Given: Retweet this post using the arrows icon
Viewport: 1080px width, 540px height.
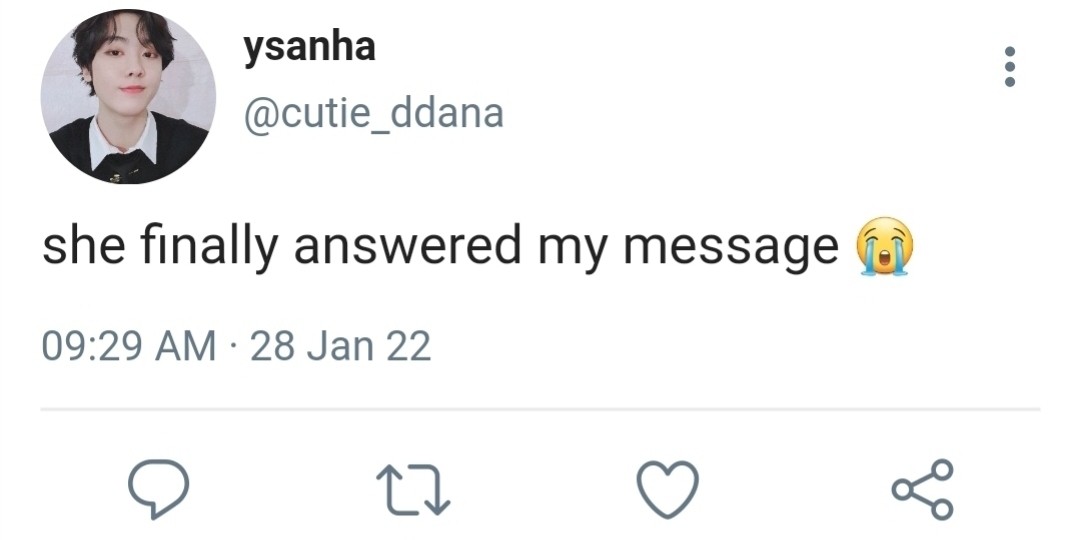Looking at the screenshot, I should pos(413,489).
